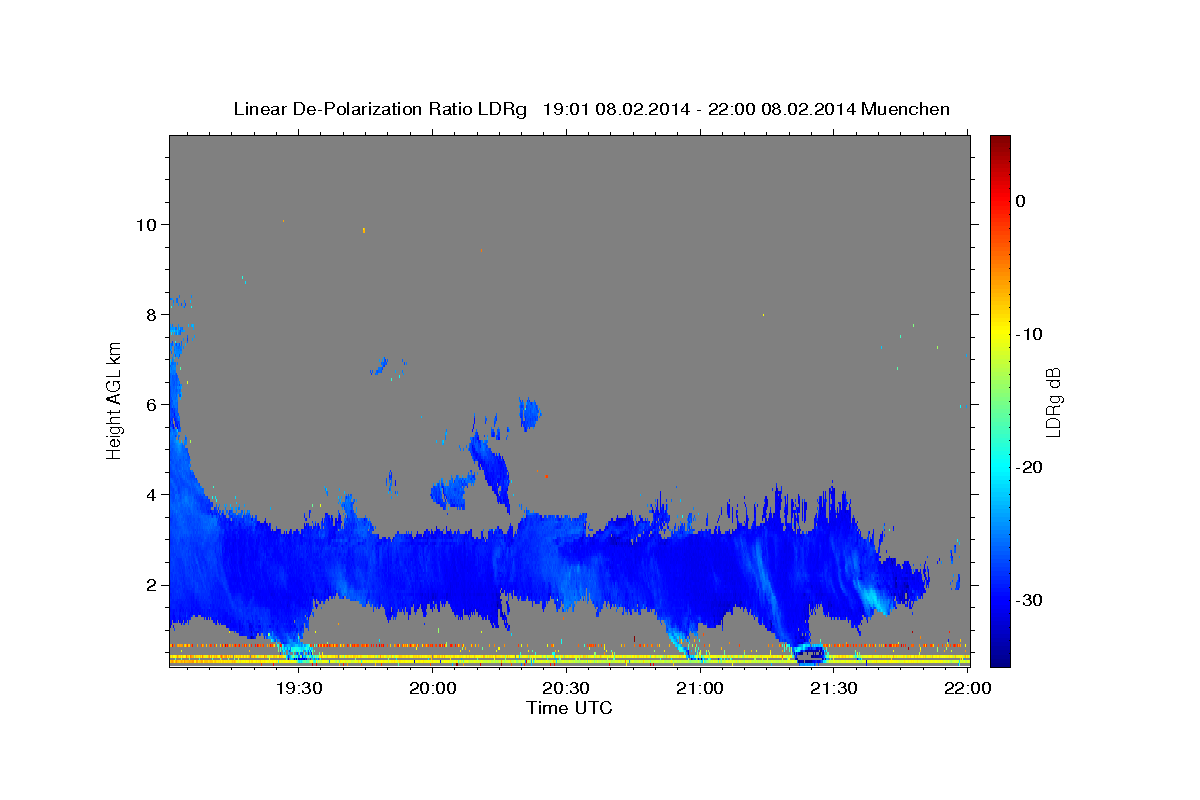The height and width of the screenshot is (800, 1200).
Task: Click the height tick label "10"
Action: pyautogui.click(x=147, y=225)
